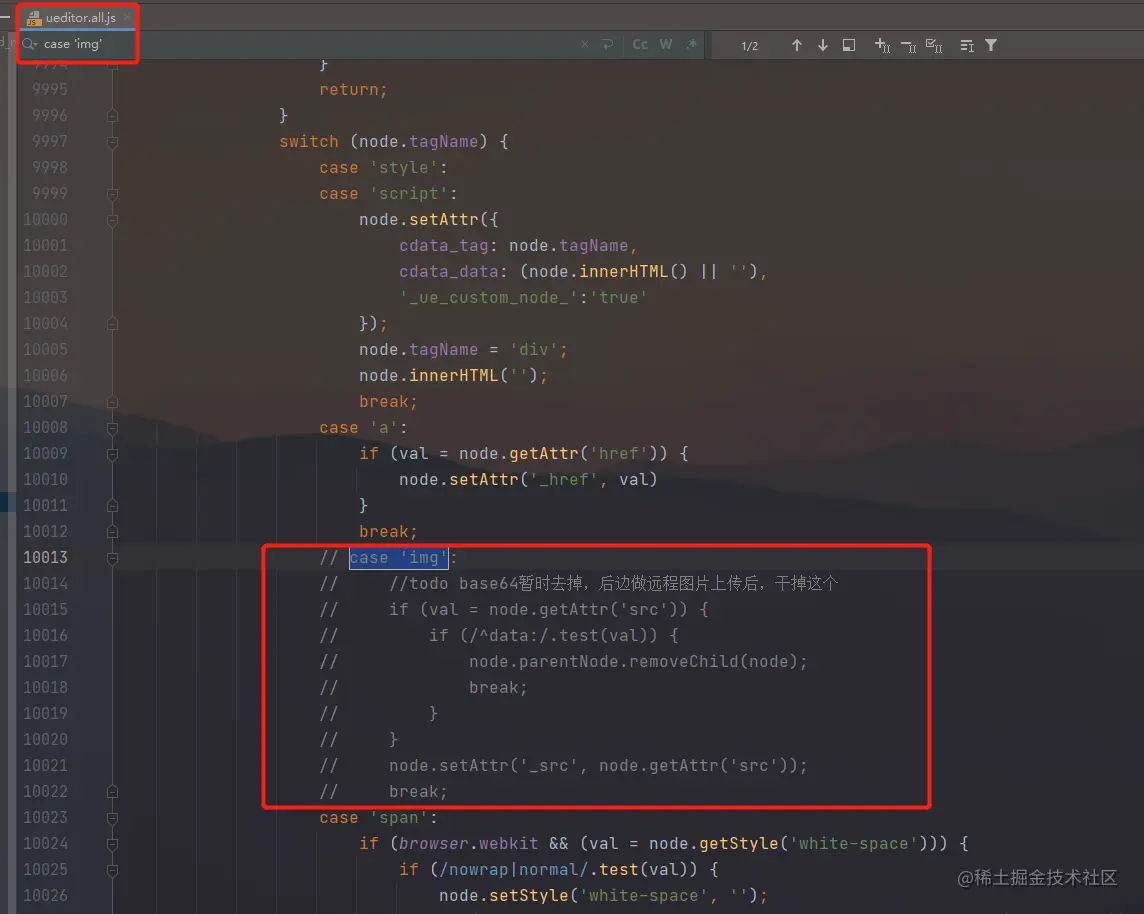Open the search filter options
Screen dimensions: 1144x914
(991, 45)
